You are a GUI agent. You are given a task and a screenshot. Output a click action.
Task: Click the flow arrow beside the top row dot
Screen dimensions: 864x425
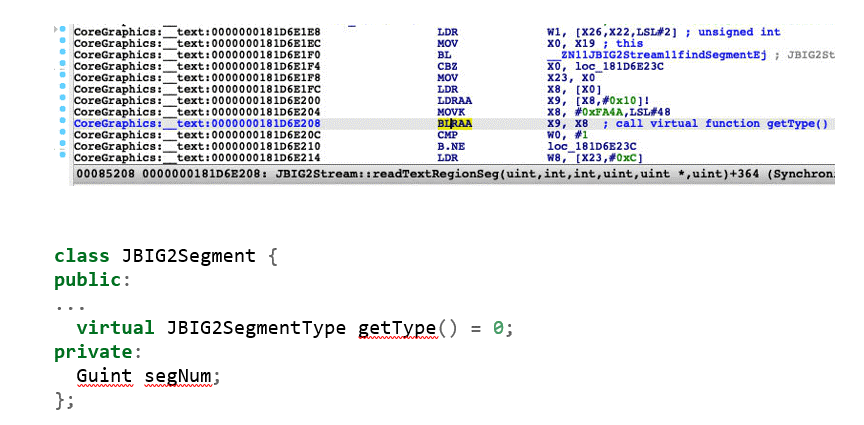pyautogui.click(x=55, y=29)
